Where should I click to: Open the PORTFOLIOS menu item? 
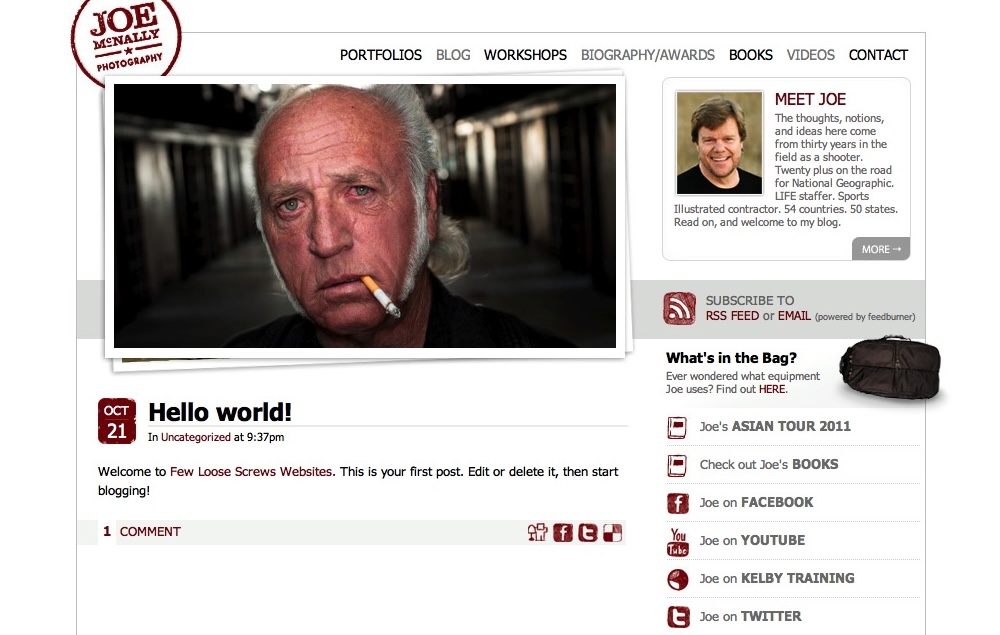coord(381,55)
